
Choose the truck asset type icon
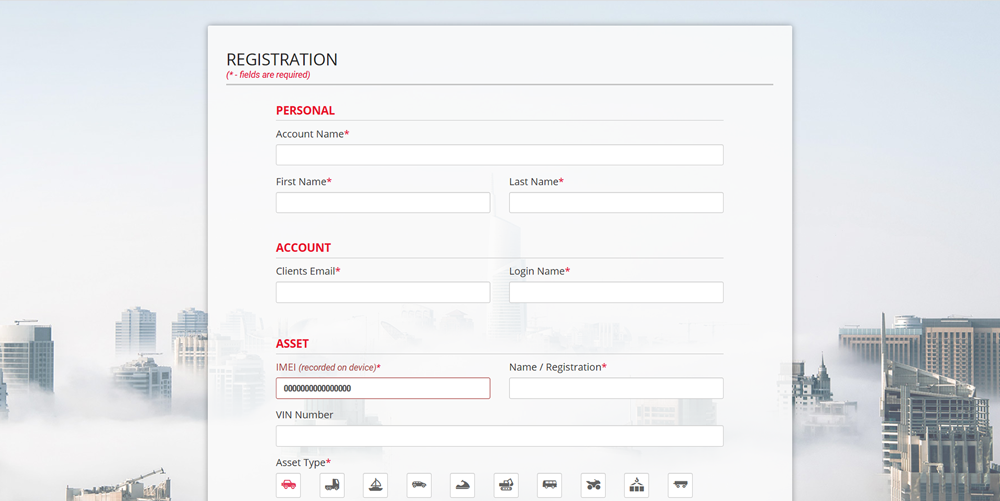332,485
